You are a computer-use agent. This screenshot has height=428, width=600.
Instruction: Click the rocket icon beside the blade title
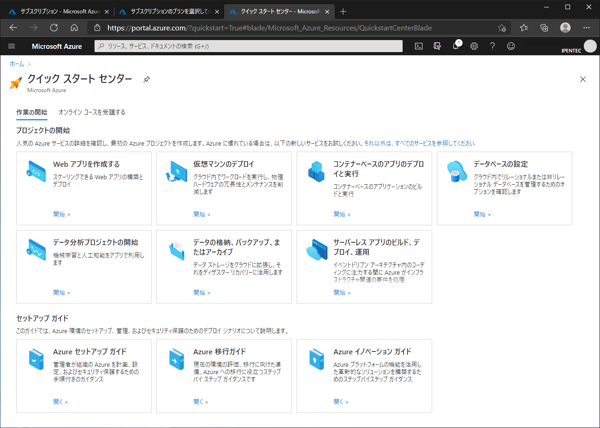16,82
